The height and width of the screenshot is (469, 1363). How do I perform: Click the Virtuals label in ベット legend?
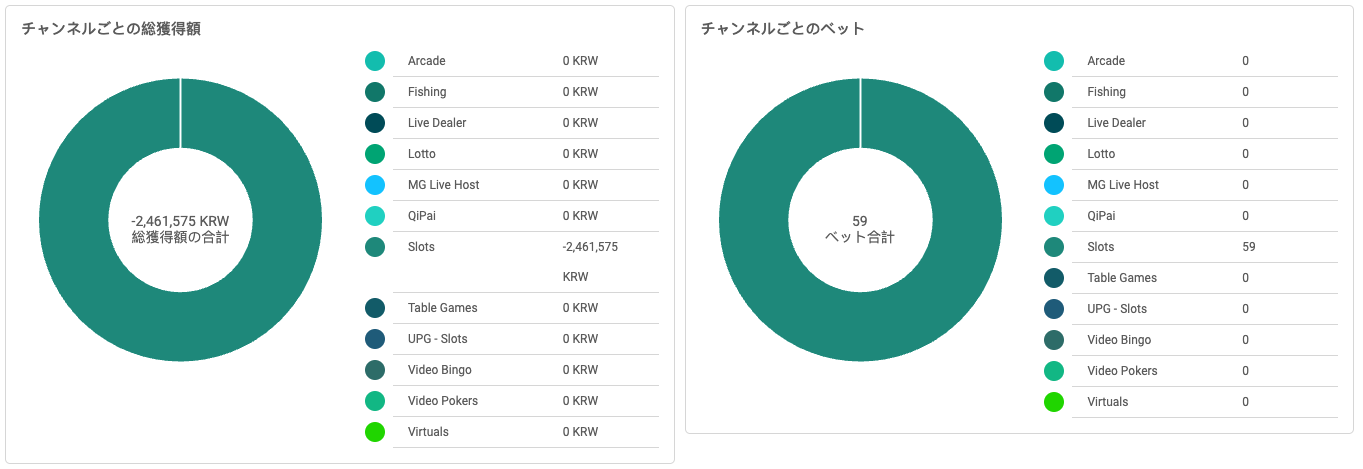tap(1107, 402)
